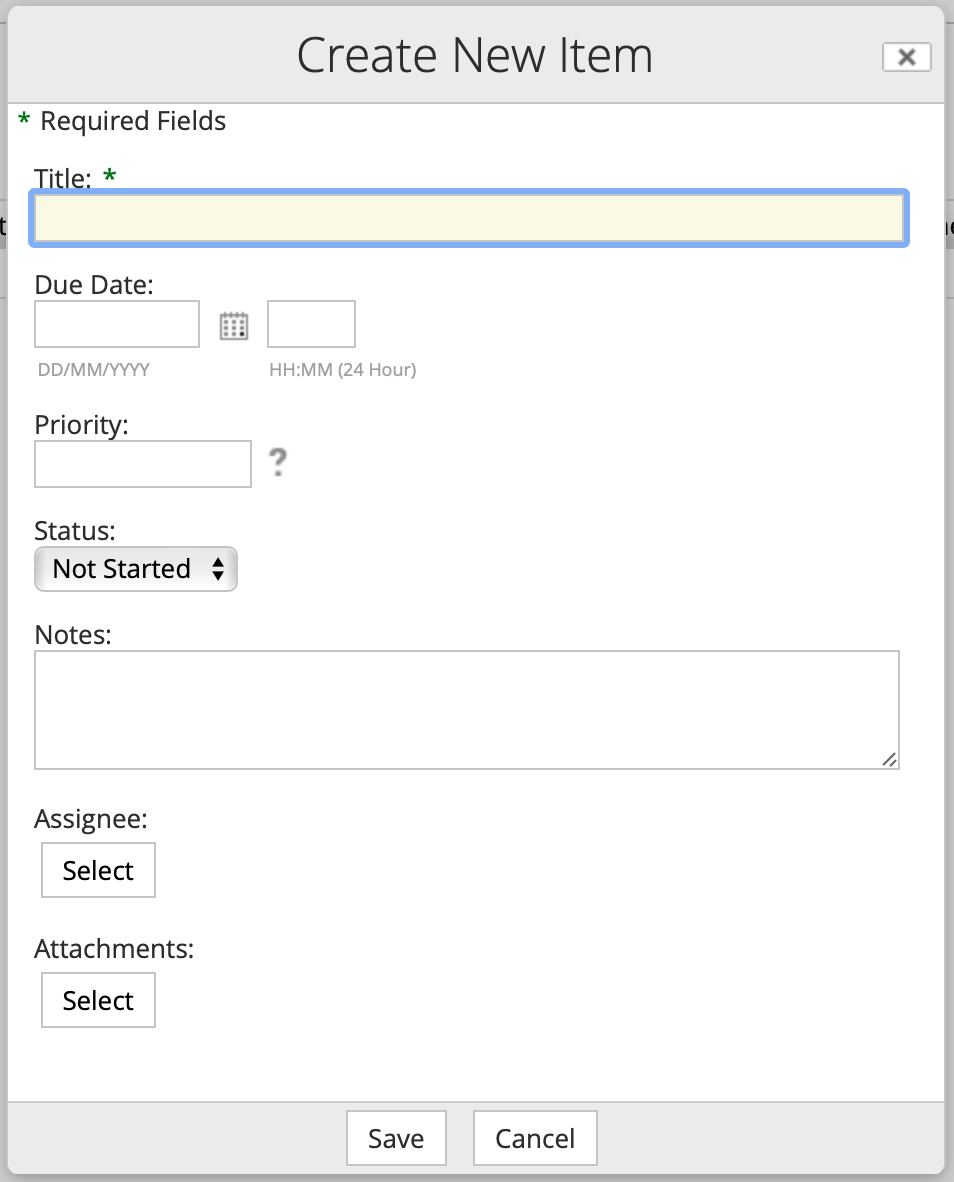This screenshot has width=954, height=1182.
Task: Click the Priority help question mark icon
Action: [277, 462]
